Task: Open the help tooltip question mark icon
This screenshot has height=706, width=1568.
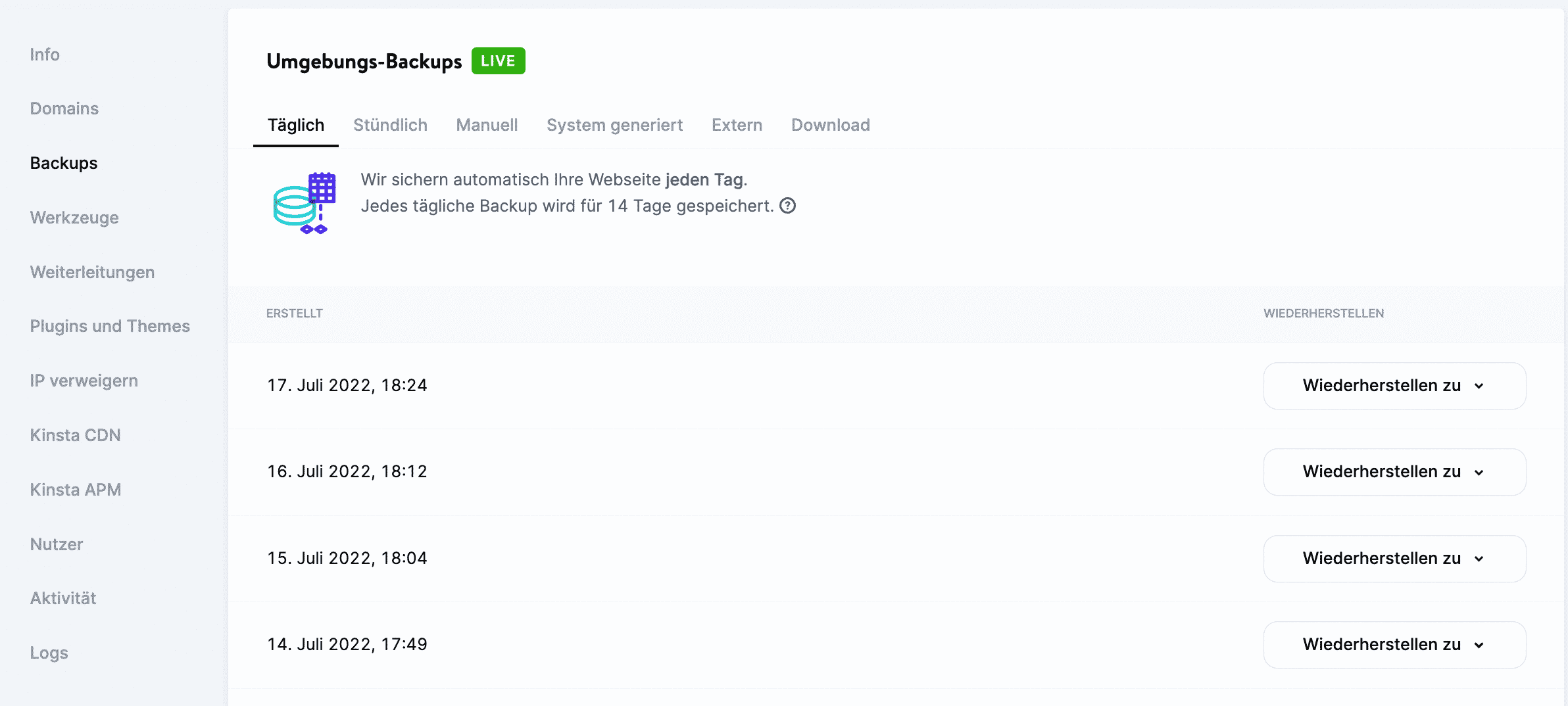Action: 788,206
